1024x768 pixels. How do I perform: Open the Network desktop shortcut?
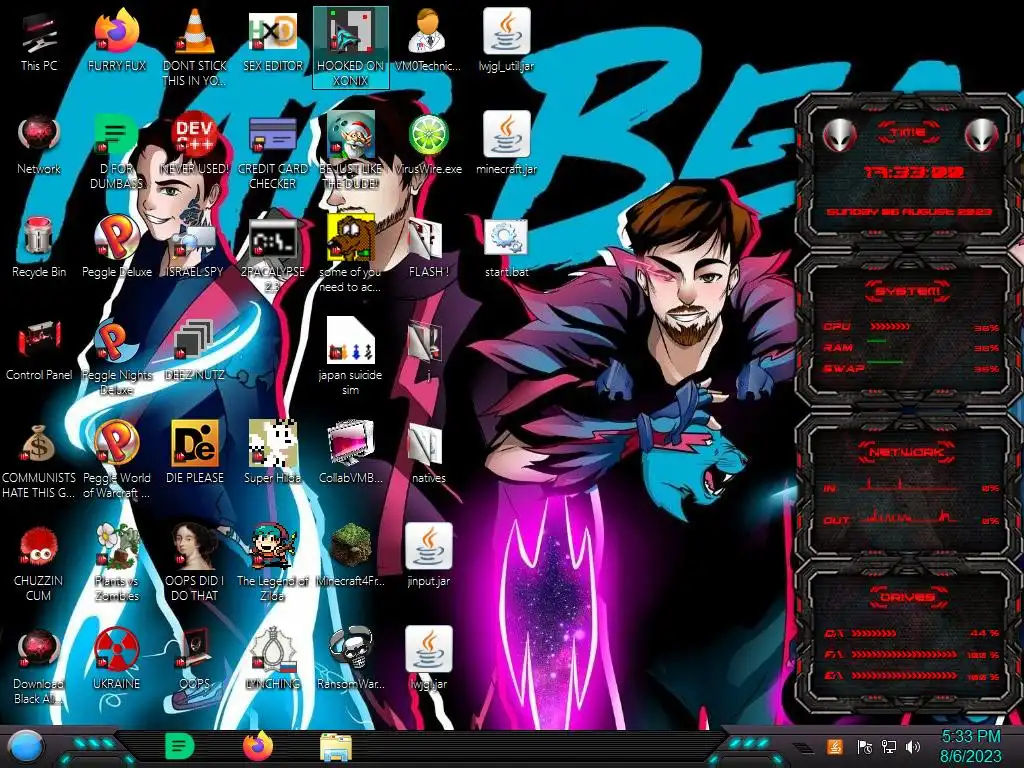click(39, 144)
